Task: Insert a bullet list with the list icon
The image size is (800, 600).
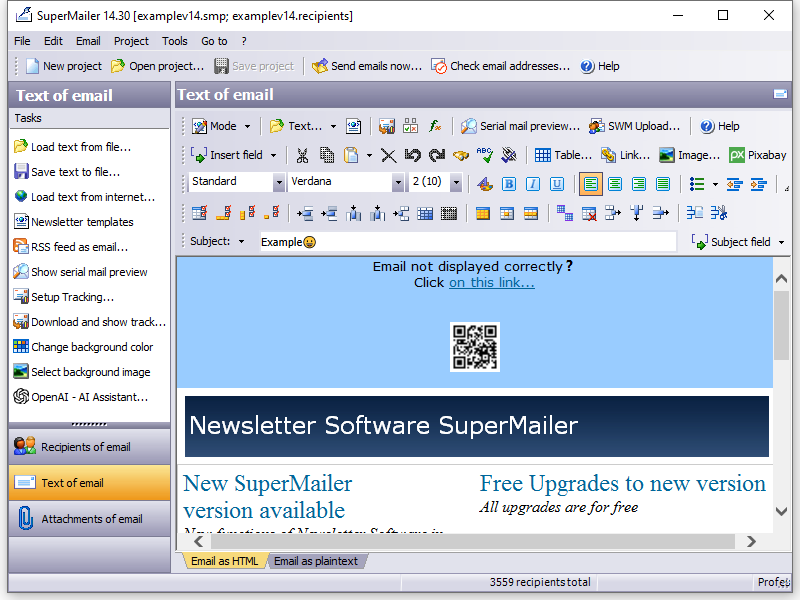Action: [697, 184]
